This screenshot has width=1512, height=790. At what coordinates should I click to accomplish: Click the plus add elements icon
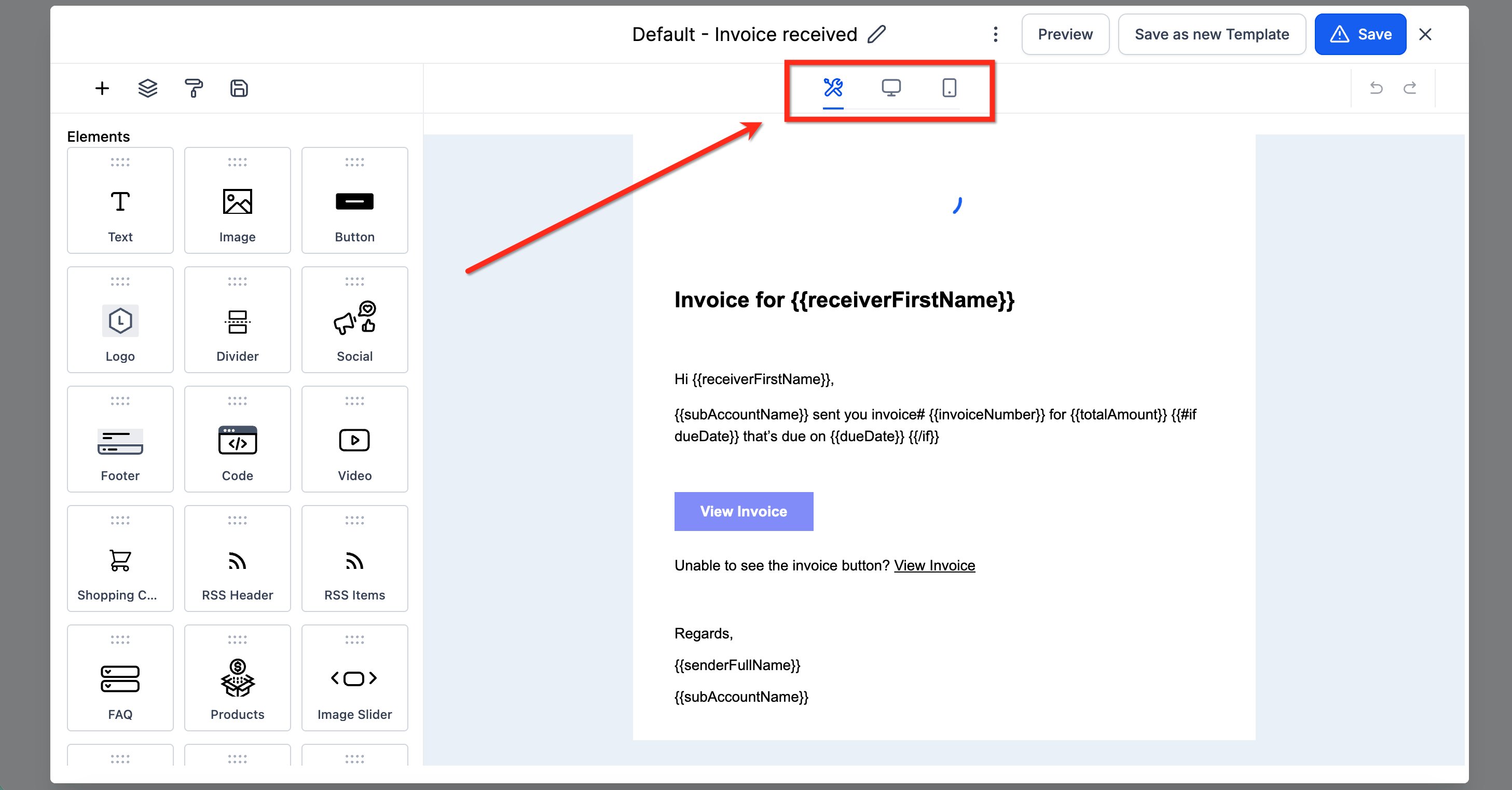click(102, 88)
